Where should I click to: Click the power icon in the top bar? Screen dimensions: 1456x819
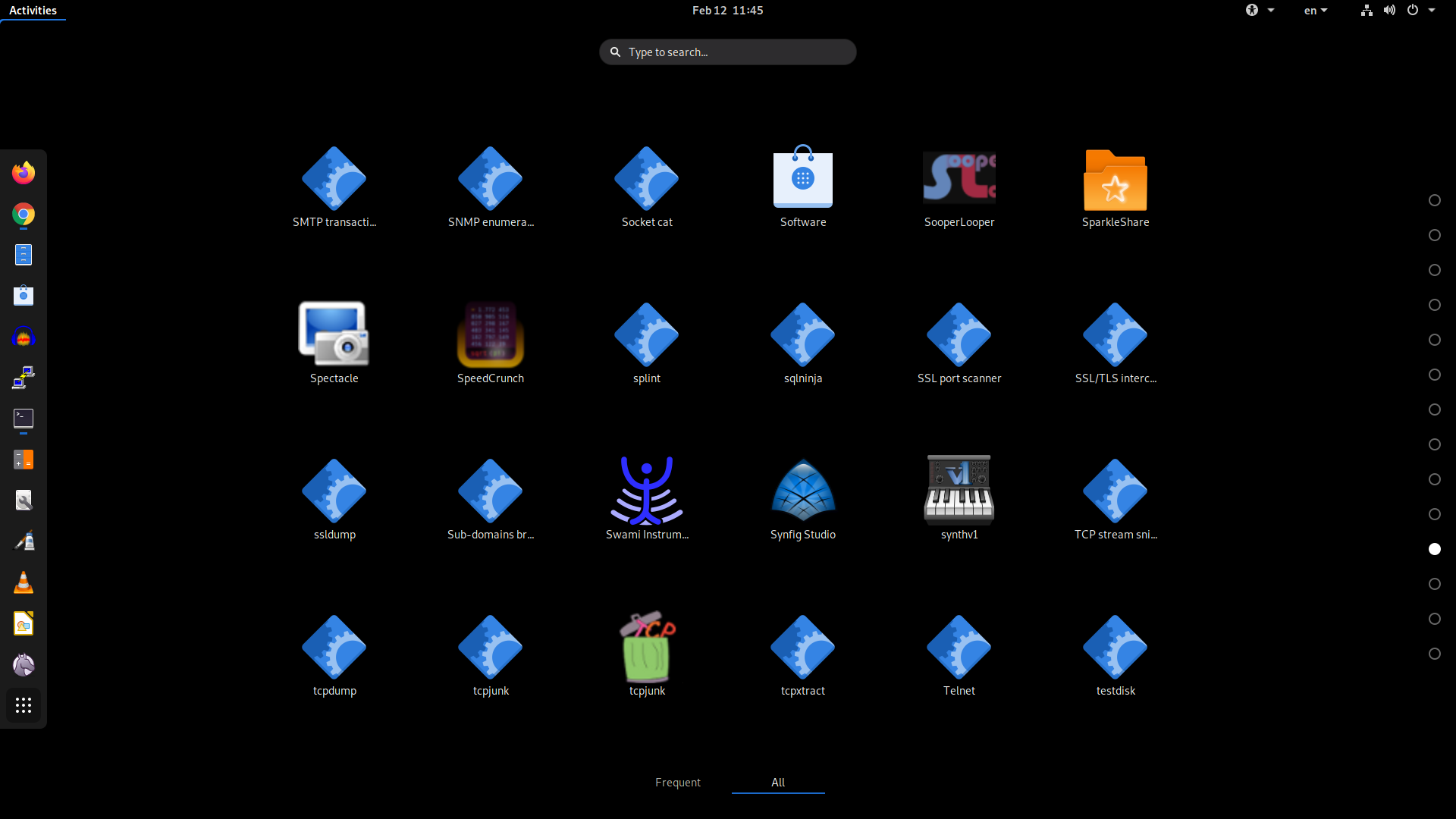[1413, 10]
